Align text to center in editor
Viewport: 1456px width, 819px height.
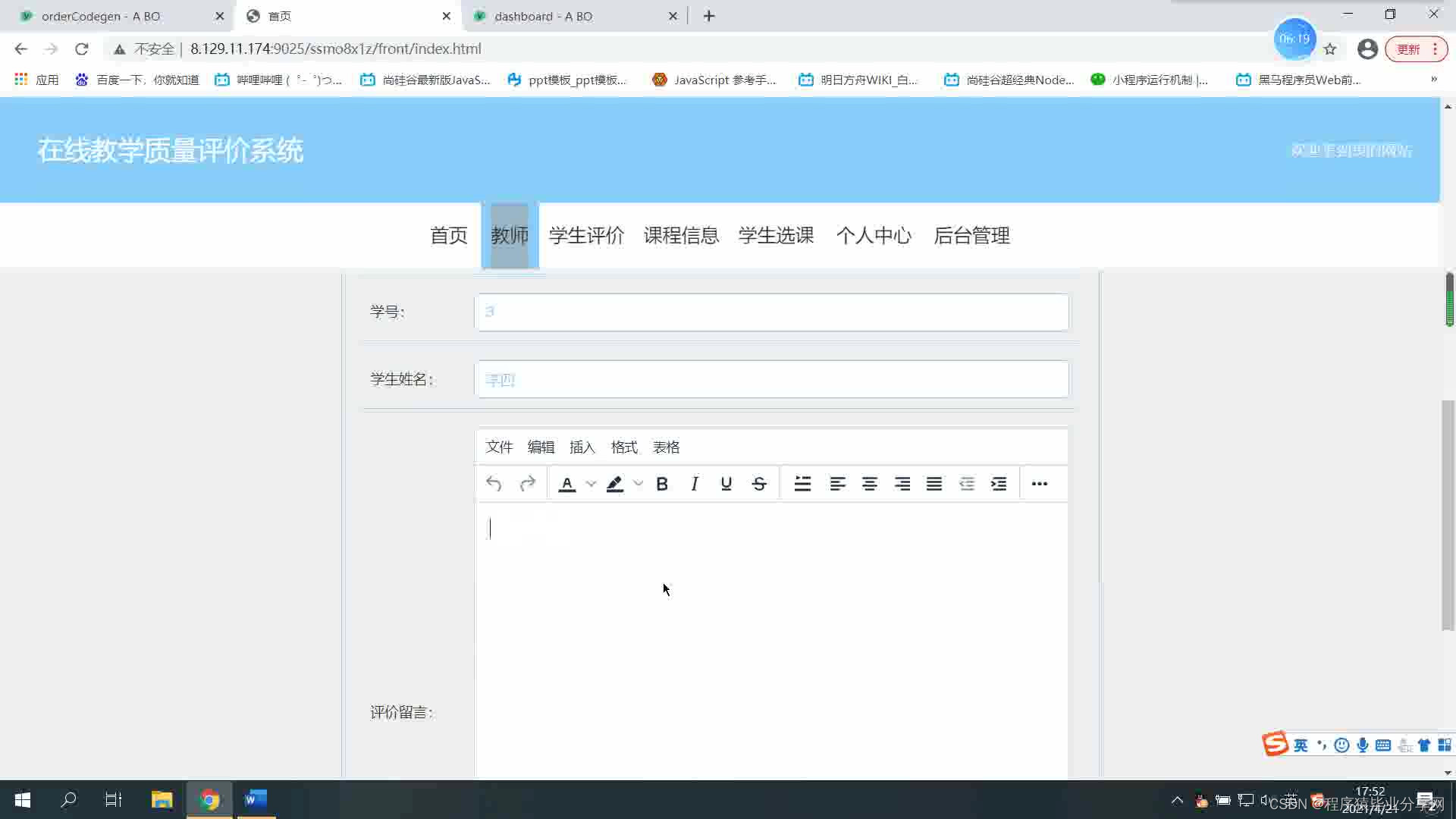[x=870, y=484]
